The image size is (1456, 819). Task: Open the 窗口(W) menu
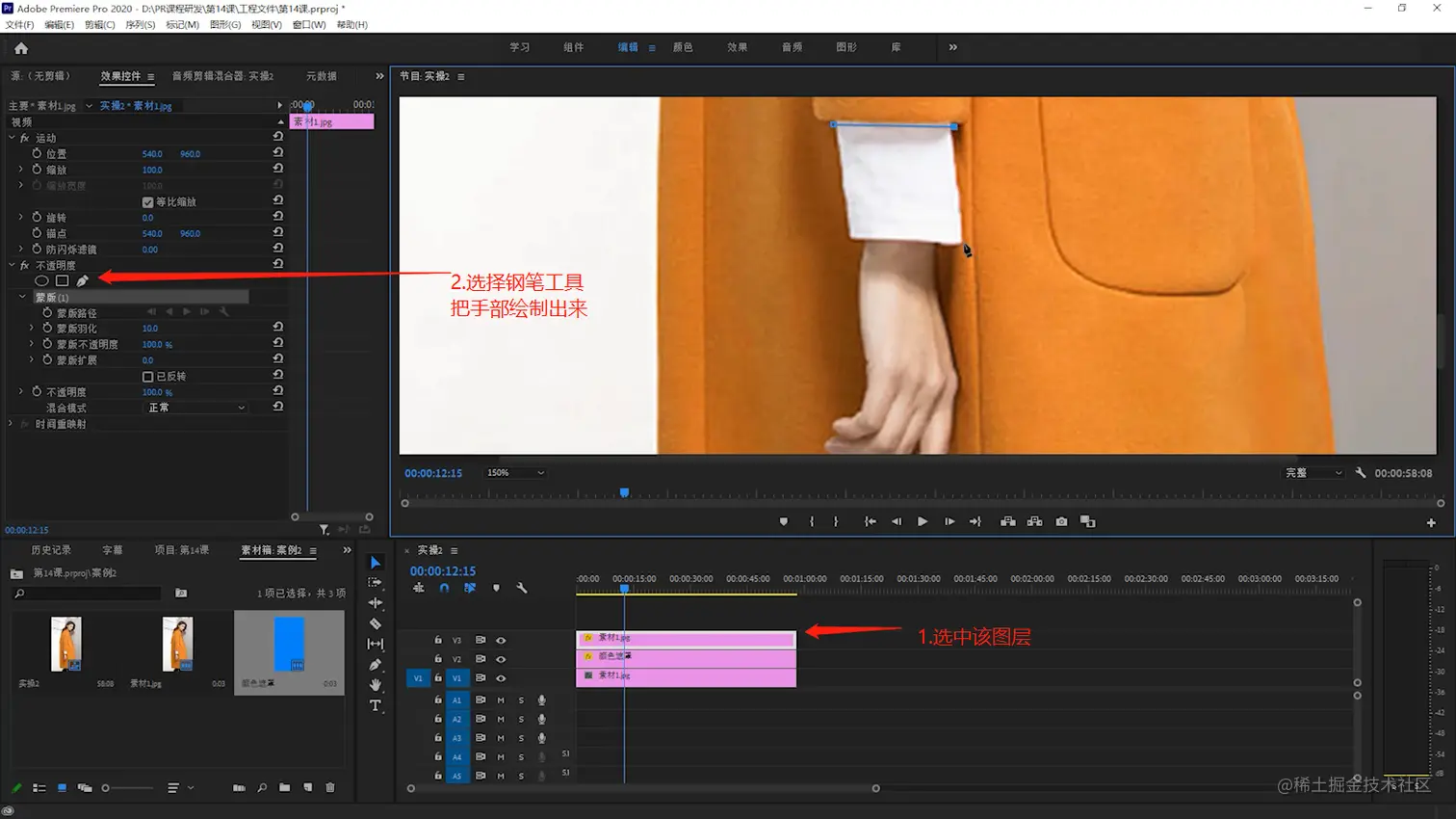pyautogui.click(x=308, y=25)
